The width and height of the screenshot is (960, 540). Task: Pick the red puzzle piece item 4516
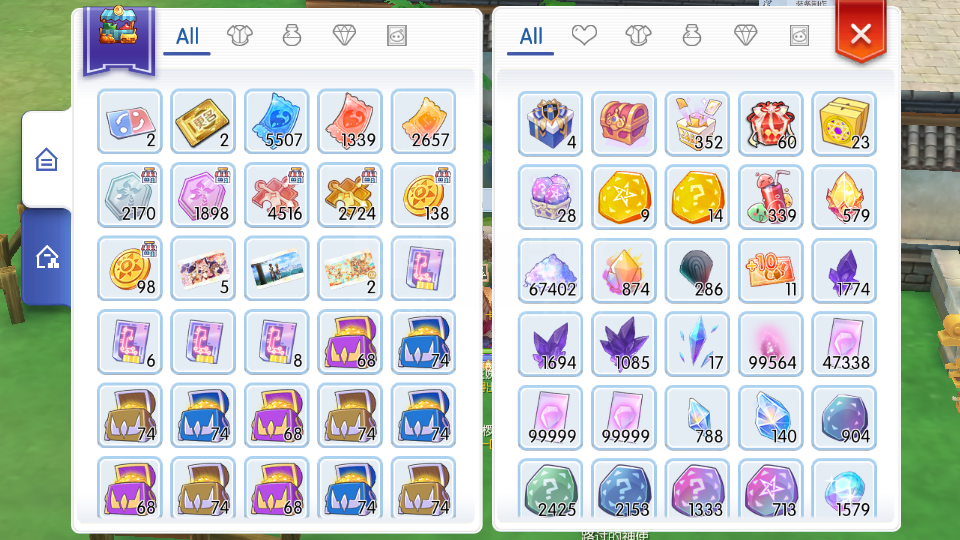click(x=277, y=195)
